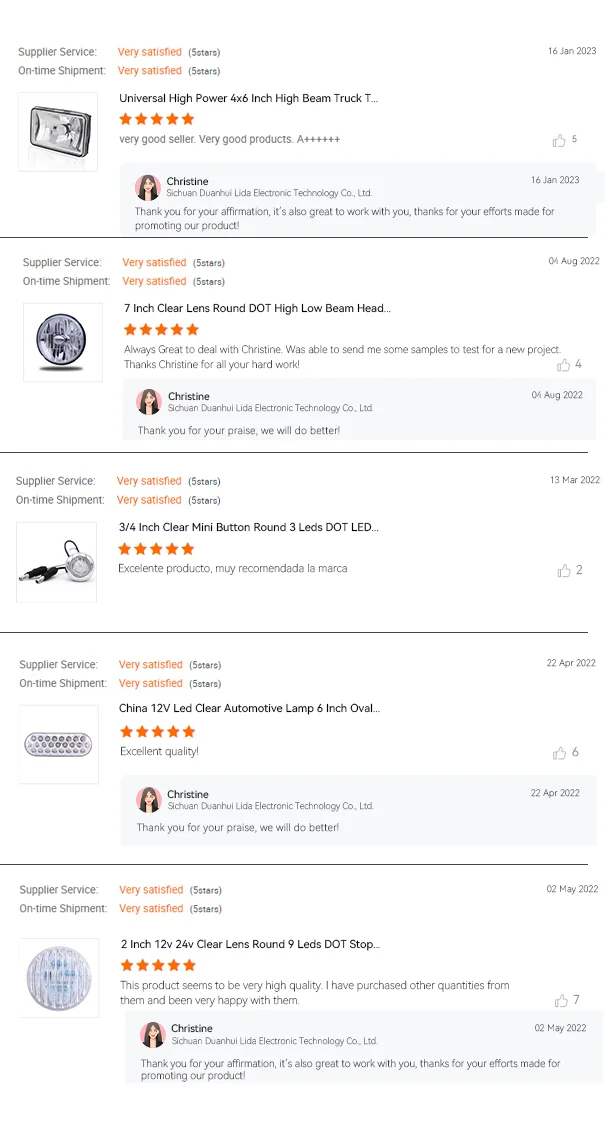
Task: Open the 7 inch round headlight thumbnail
Action: (63, 342)
